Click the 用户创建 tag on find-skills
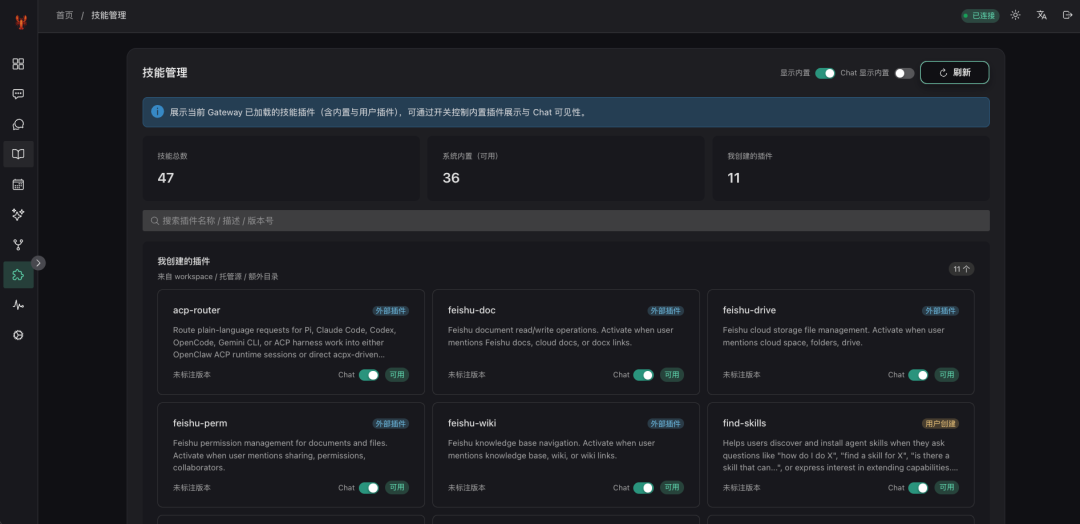Viewport: 1080px width, 524px height. [940, 424]
